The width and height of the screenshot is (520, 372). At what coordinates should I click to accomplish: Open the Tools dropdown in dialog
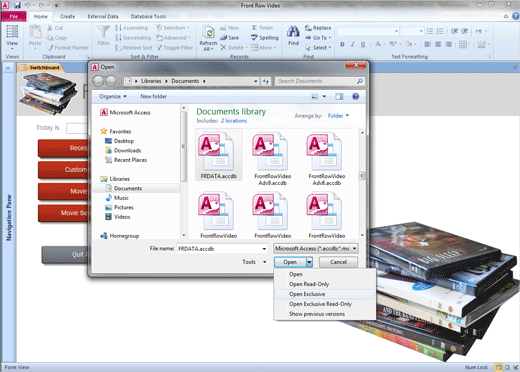254,262
